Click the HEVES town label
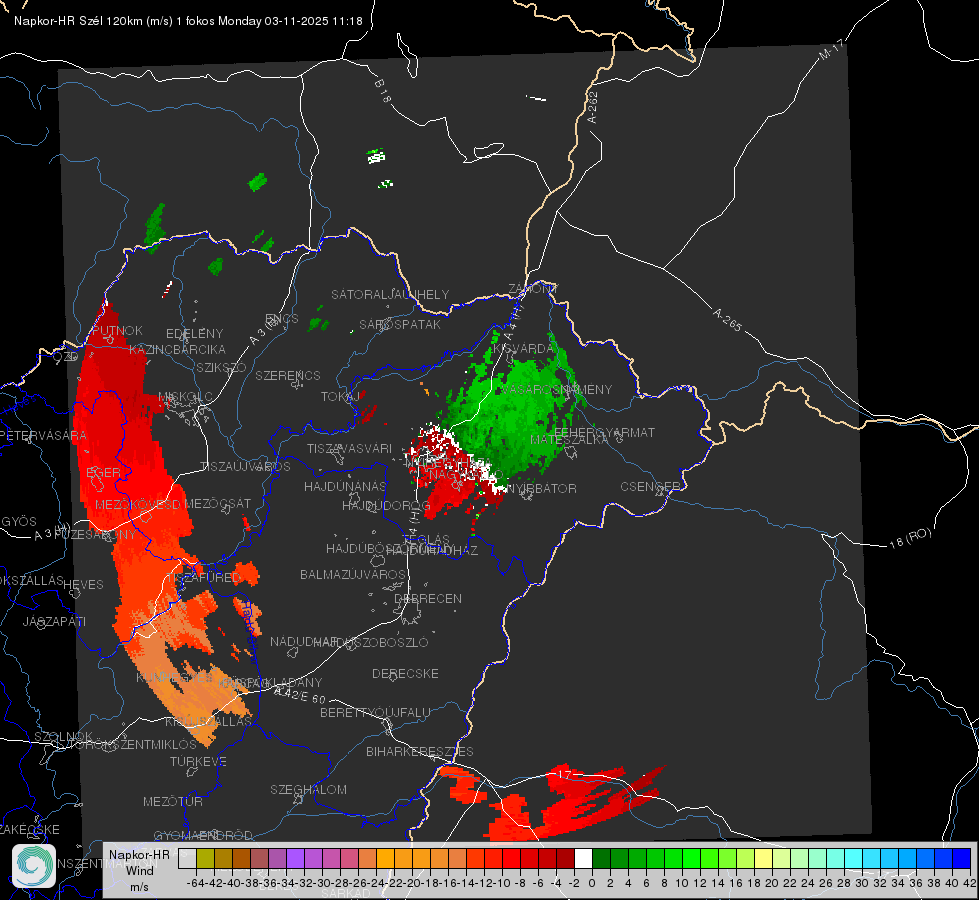Image resolution: width=979 pixels, height=900 pixels. 84,585
